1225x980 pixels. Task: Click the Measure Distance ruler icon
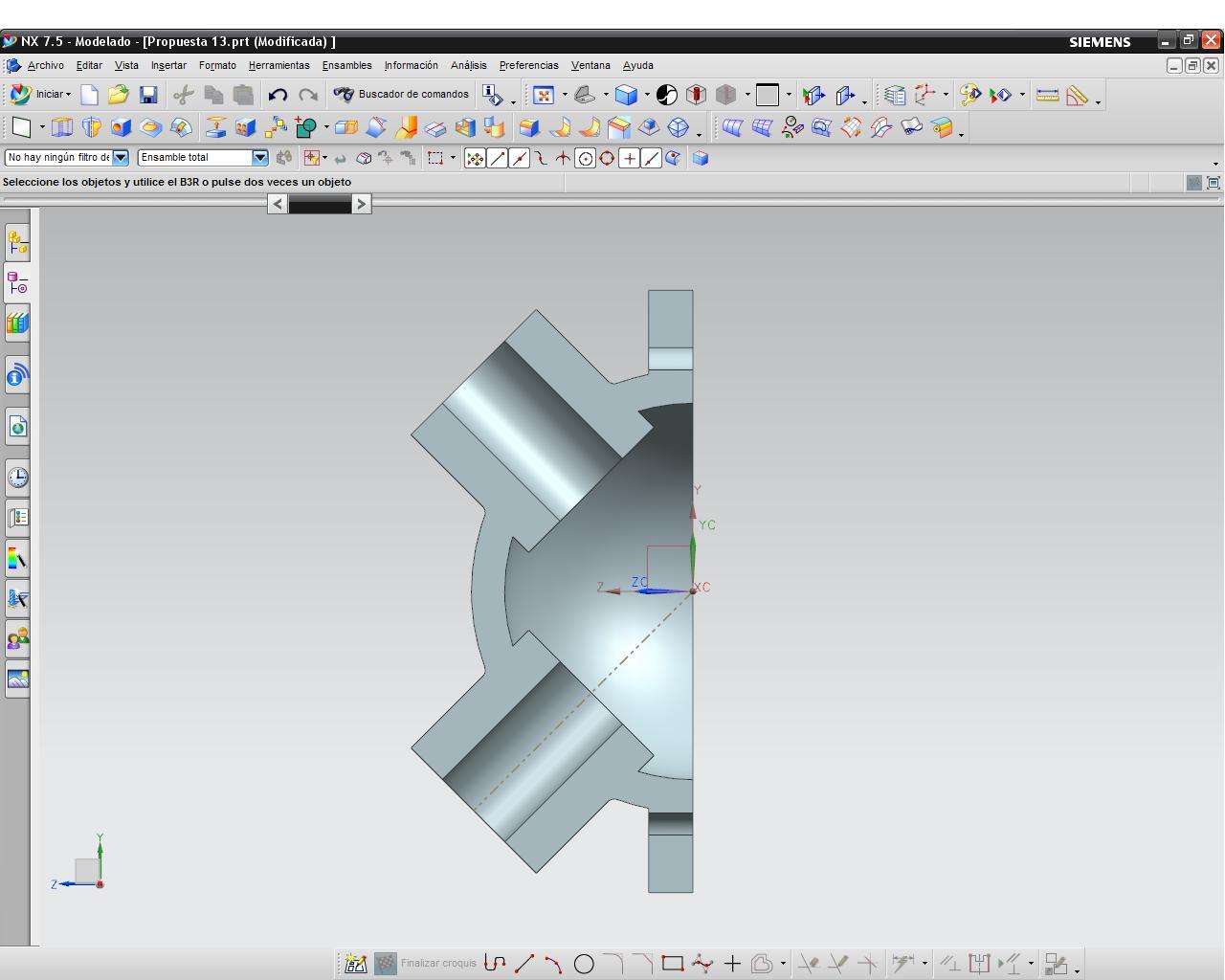tap(1047, 95)
